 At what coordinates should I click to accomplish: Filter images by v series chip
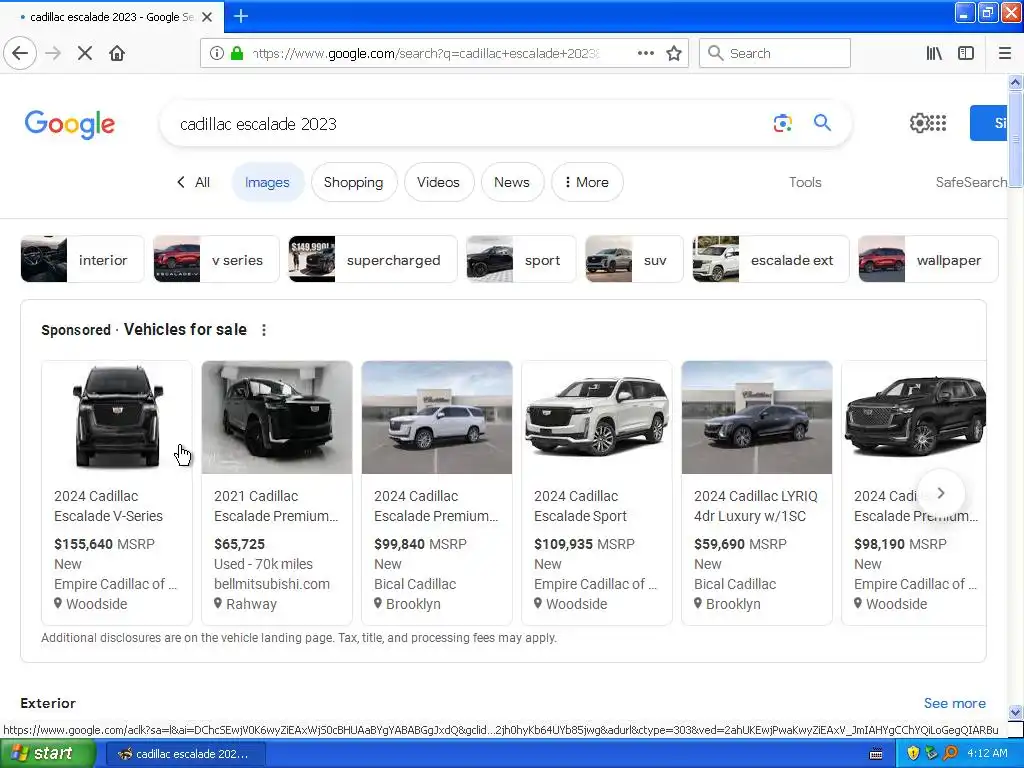216,259
